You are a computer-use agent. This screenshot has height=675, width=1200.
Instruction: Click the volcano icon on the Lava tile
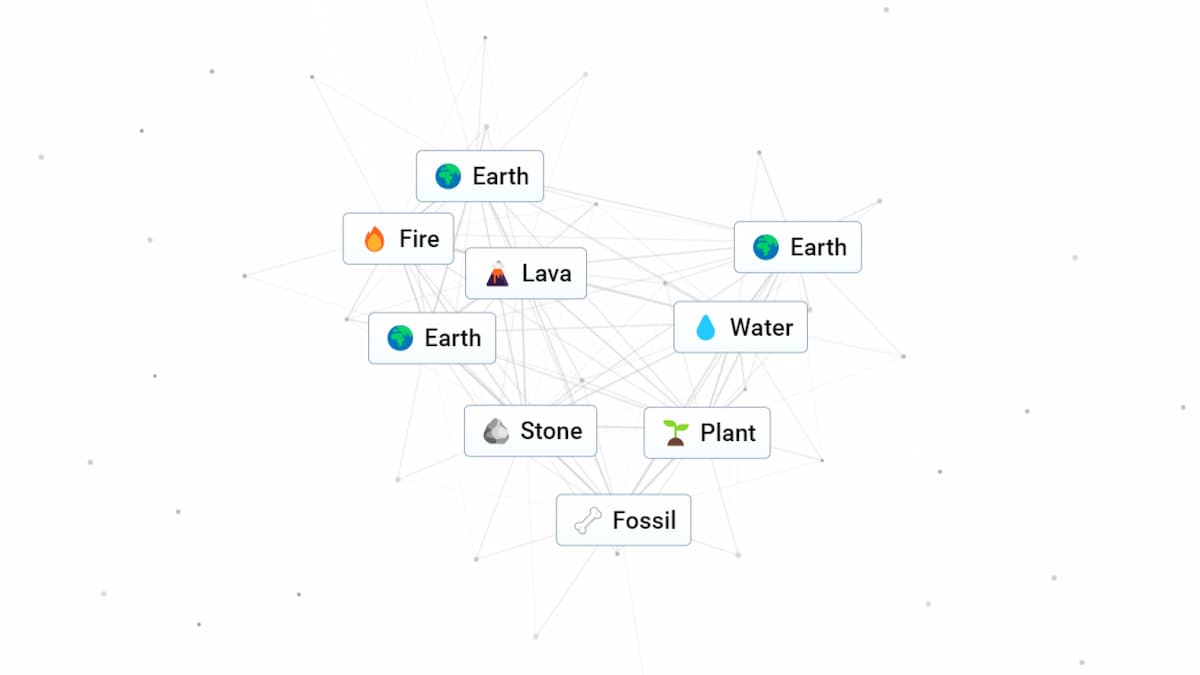[x=497, y=273]
